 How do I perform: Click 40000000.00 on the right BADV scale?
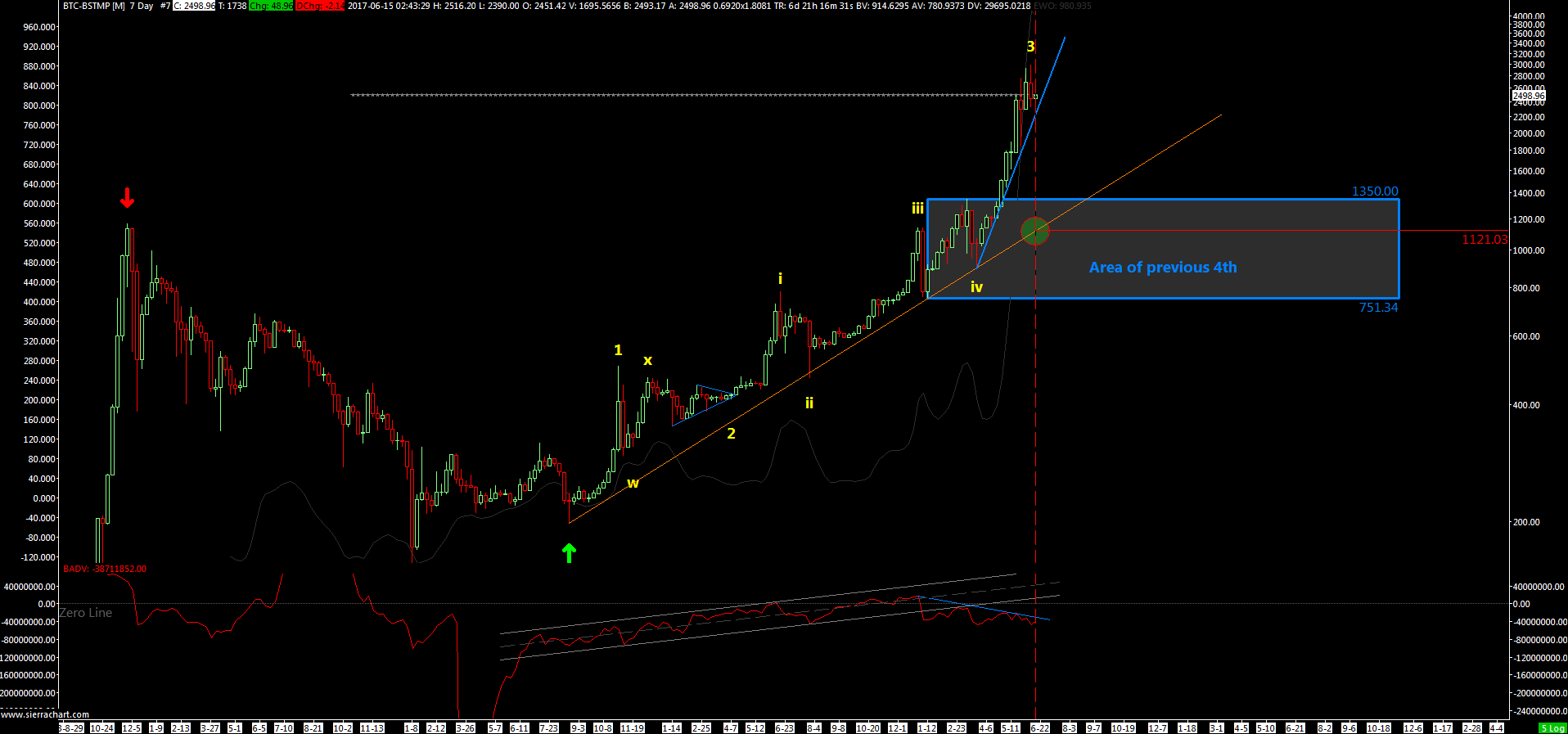1538,587
